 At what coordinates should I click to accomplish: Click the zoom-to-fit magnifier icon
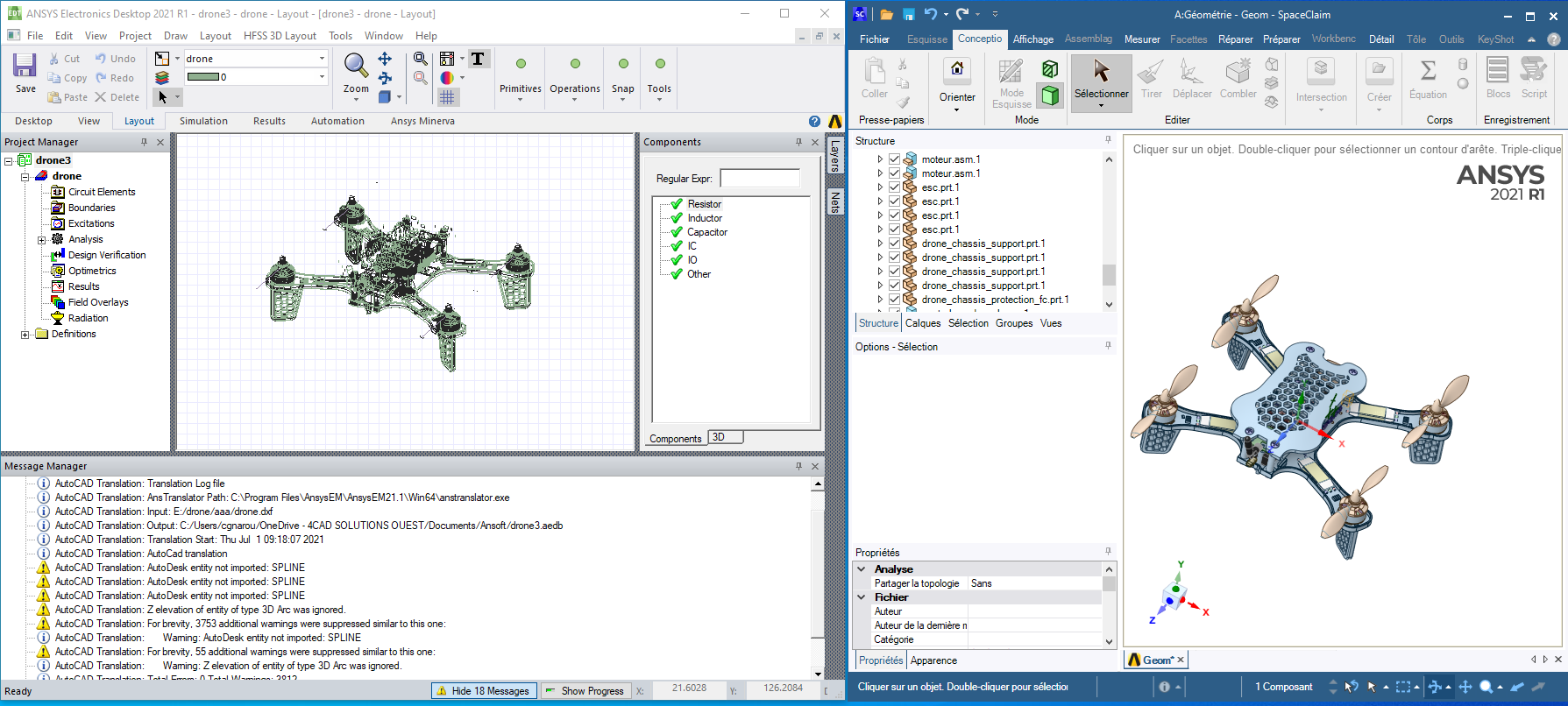click(421, 59)
